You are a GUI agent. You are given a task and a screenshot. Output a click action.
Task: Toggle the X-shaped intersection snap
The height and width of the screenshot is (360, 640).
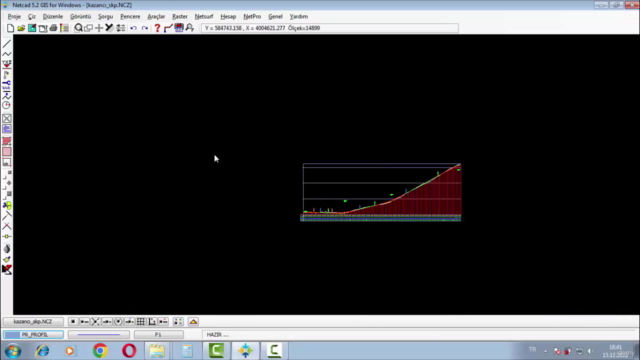[x=96, y=322]
